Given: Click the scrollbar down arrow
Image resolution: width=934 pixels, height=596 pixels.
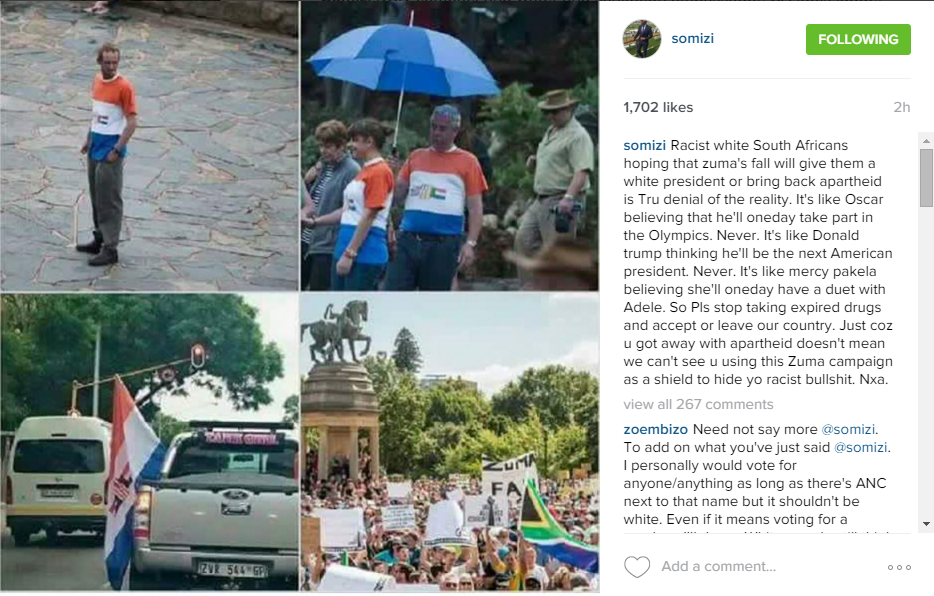Looking at the screenshot, I should tap(926, 524).
